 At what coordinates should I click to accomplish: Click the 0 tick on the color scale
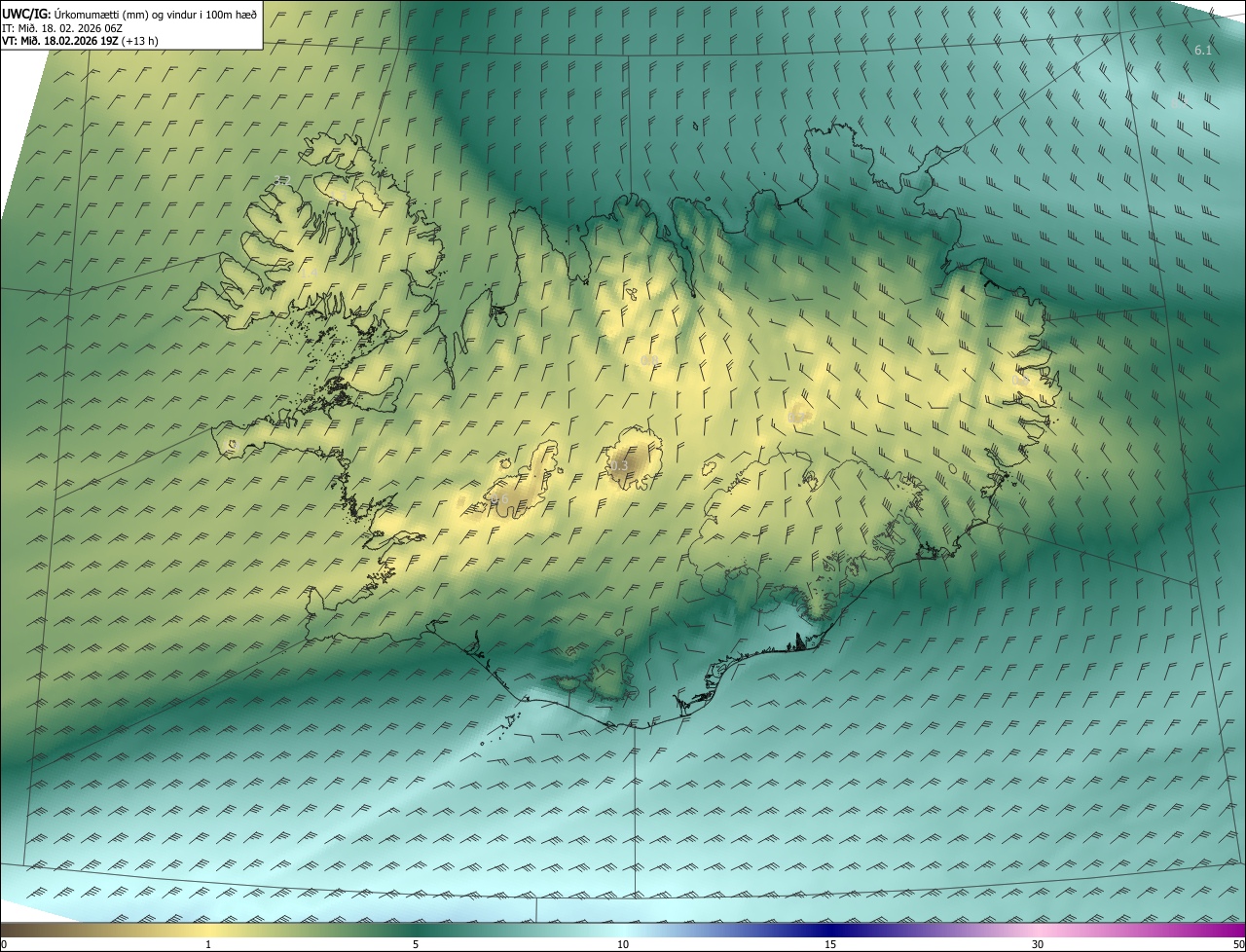[3, 944]
